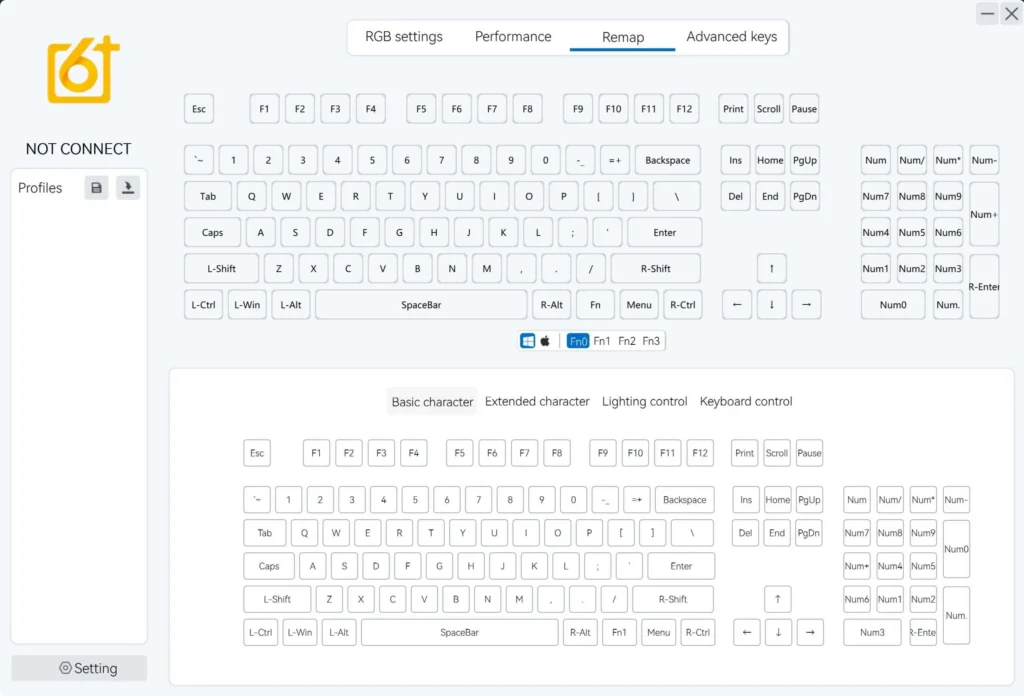Select the Num0 key on upper keyboard
Image resolution: width=1024 pixels, height=696 pixels.
893,305
